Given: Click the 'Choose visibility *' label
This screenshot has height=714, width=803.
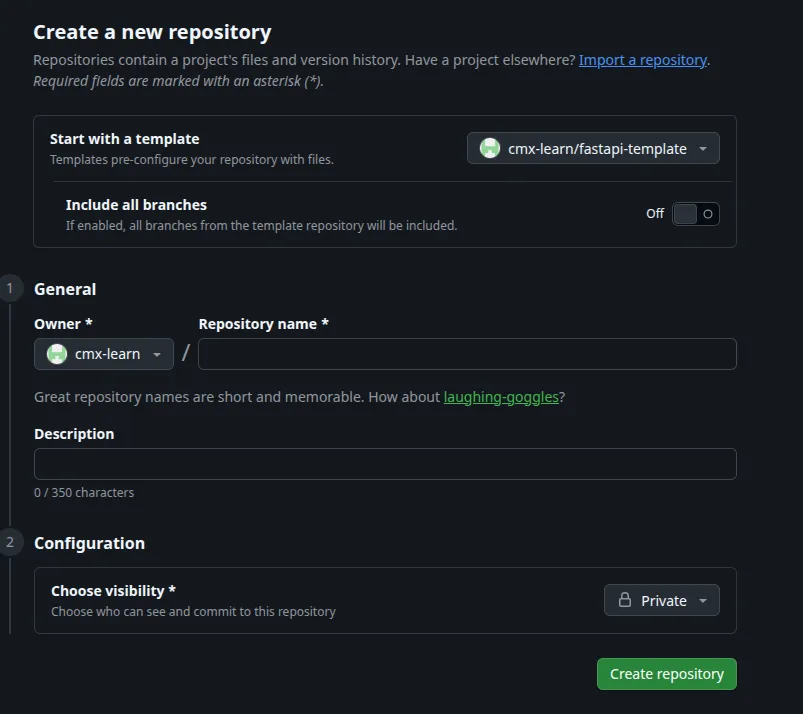Looking at the screenshot, I should (x=113, y=591).
